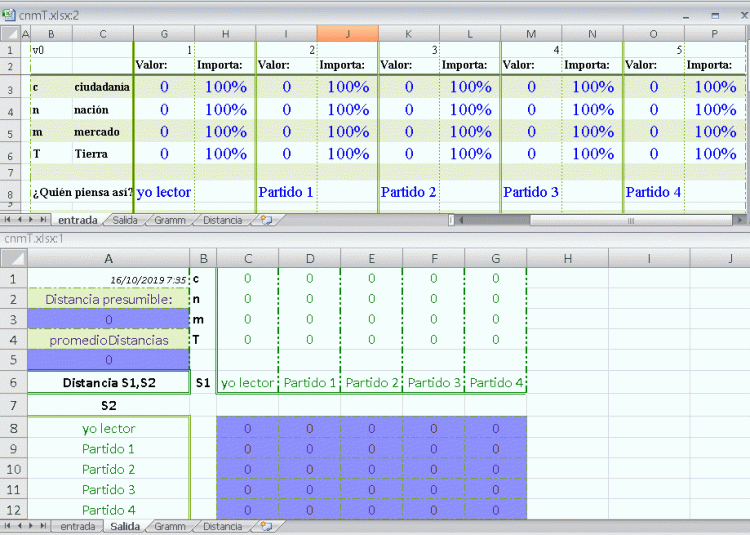Click the insert new sheet icon in upper window
This screenshot has width=750, height=535.
[x=265, y=220]
